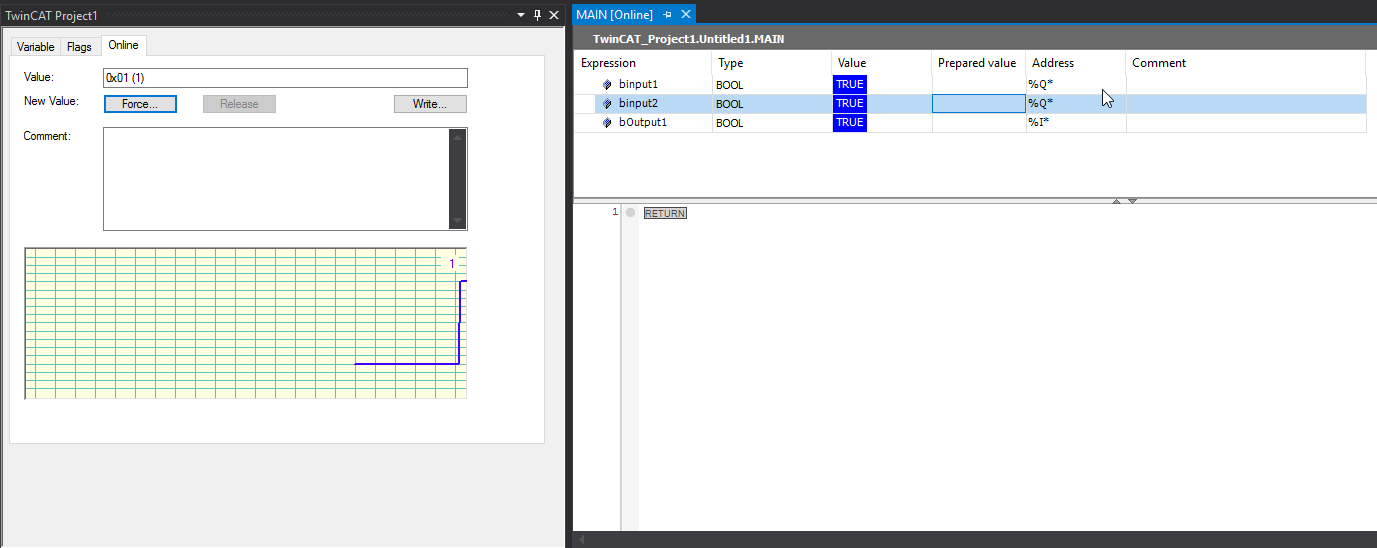Click the disabled Release button

coord(239,104)
